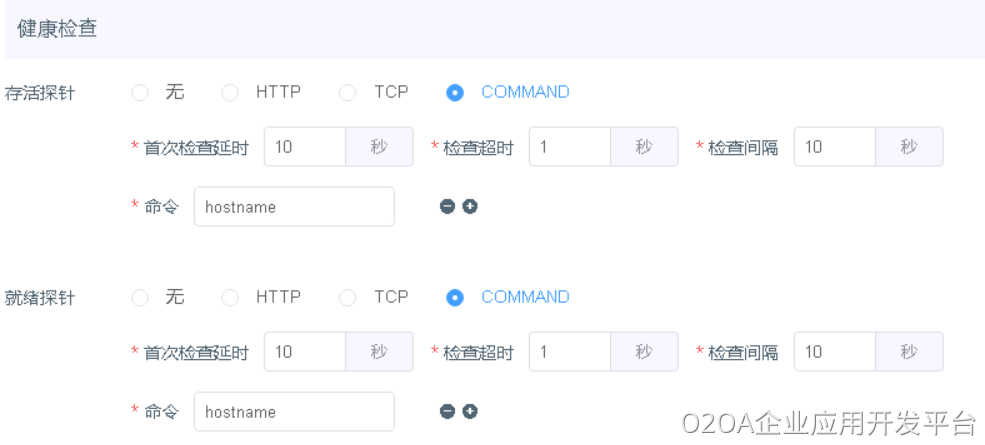Click 首次检查延时 input in 就绪探针
This screenshot has width=985, height=445.
[x=305, y=352]
